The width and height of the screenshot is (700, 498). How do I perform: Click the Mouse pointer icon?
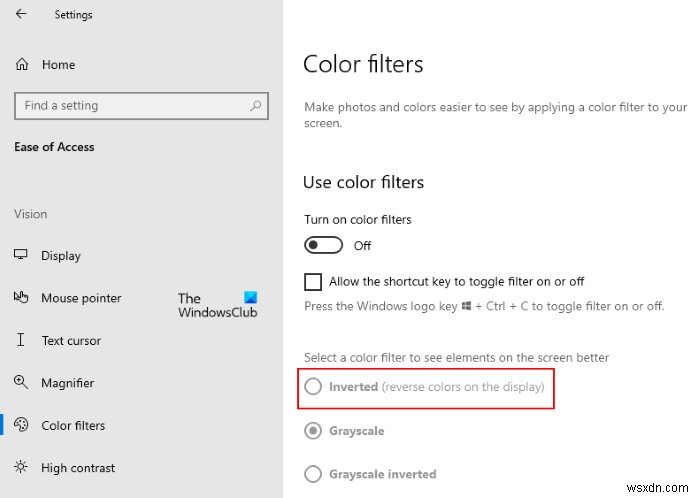(21, 298)
